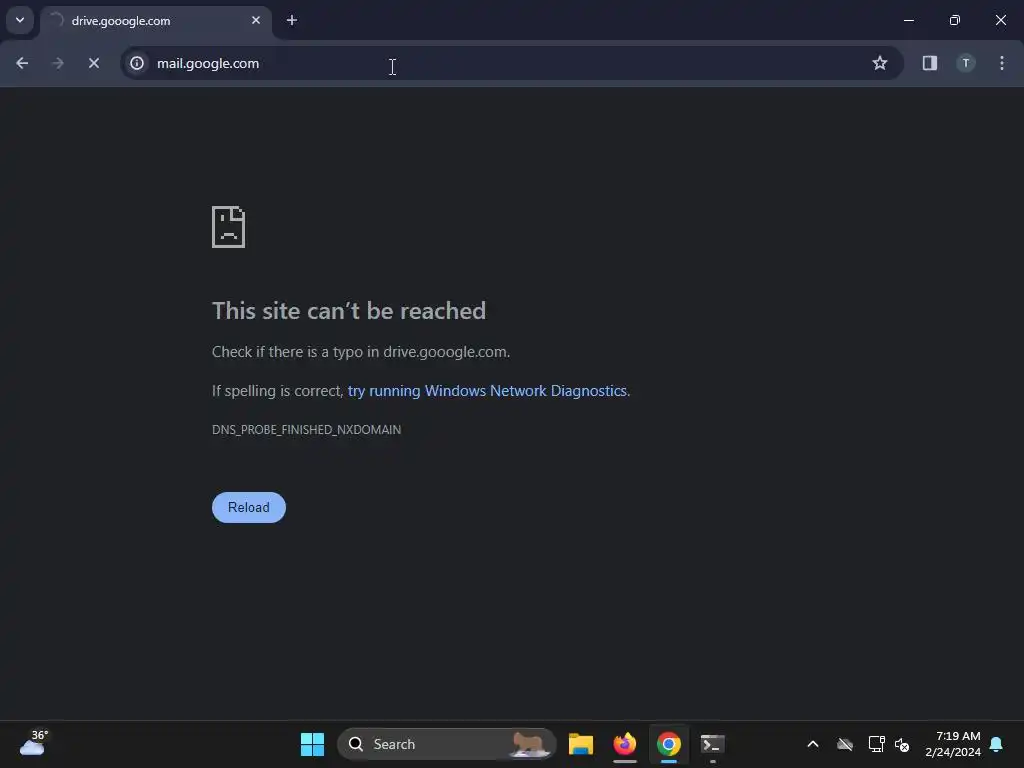Click the mail.google.com address bar
1024x768 pixels.
coord(513,63)
